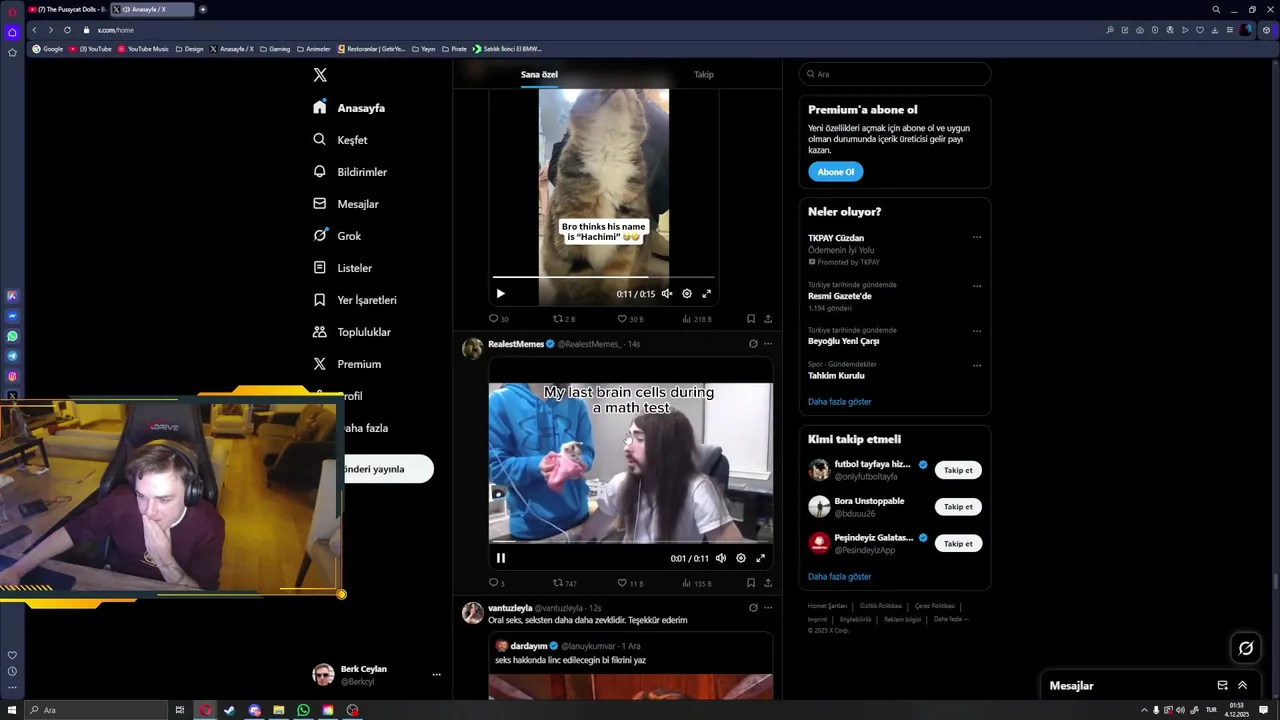Viewport: 1280px width, 720px height.
Task: Reply to RealestMemes post
Action: click(496, 583)
